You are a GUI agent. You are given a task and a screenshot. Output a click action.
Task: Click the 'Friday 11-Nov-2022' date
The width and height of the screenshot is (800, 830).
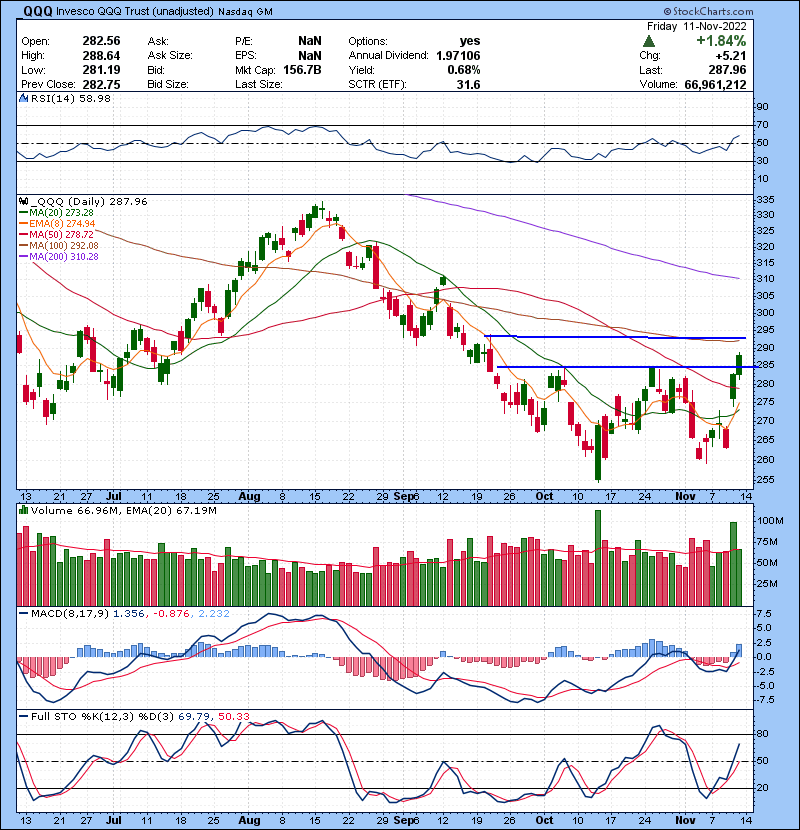[x=696, y=26]
